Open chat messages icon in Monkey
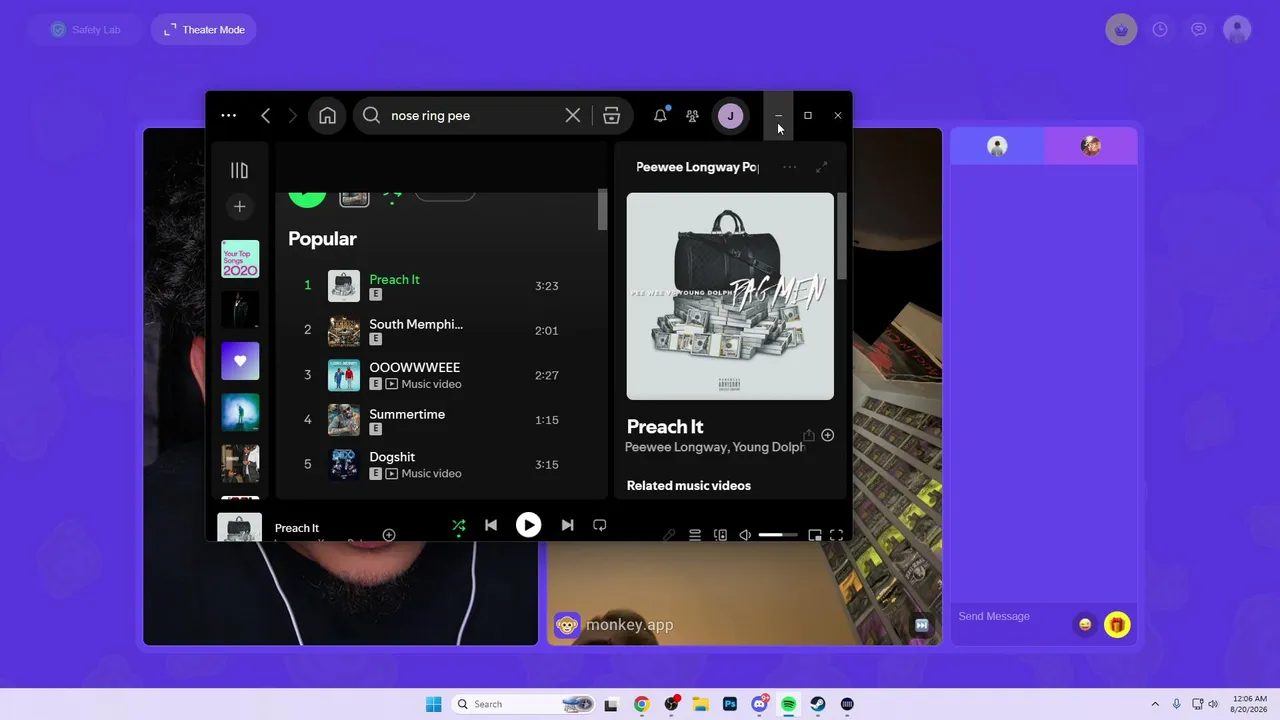Screen dimensions: 1280x720 click(x=1199, y=30)
